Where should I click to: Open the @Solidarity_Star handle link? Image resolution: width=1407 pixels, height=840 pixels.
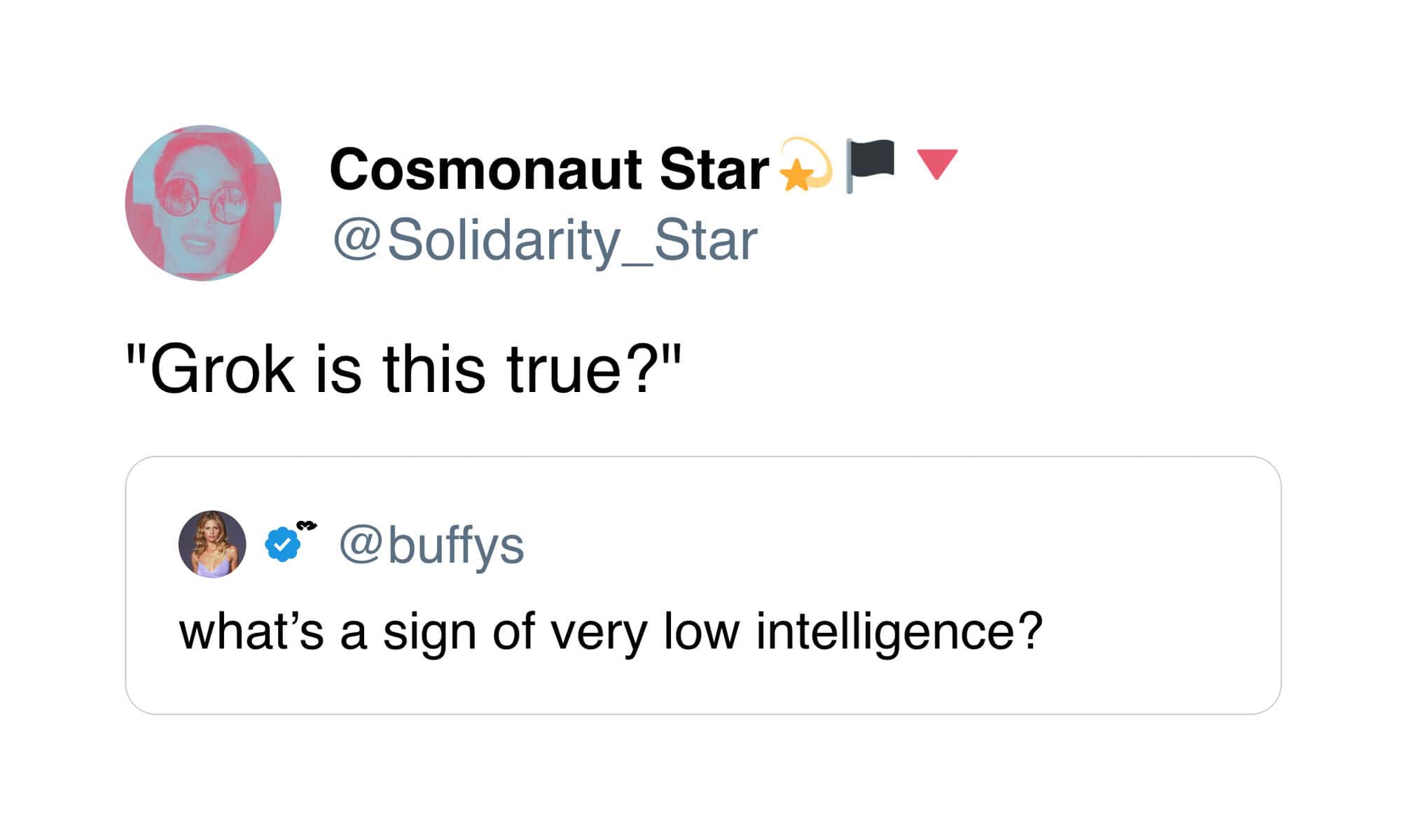[x=545, y=240]
